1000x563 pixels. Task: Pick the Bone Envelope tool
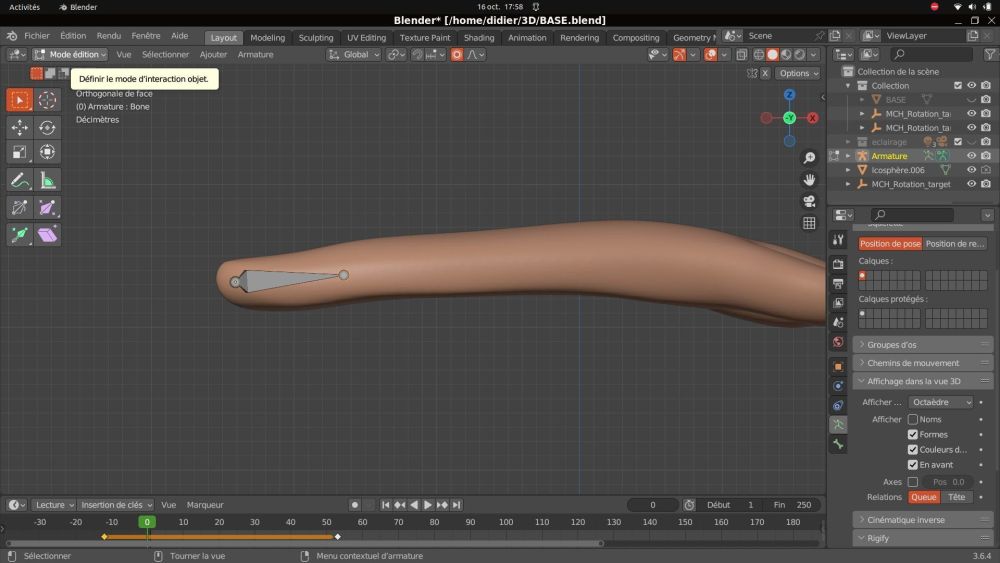click(48, 207)
